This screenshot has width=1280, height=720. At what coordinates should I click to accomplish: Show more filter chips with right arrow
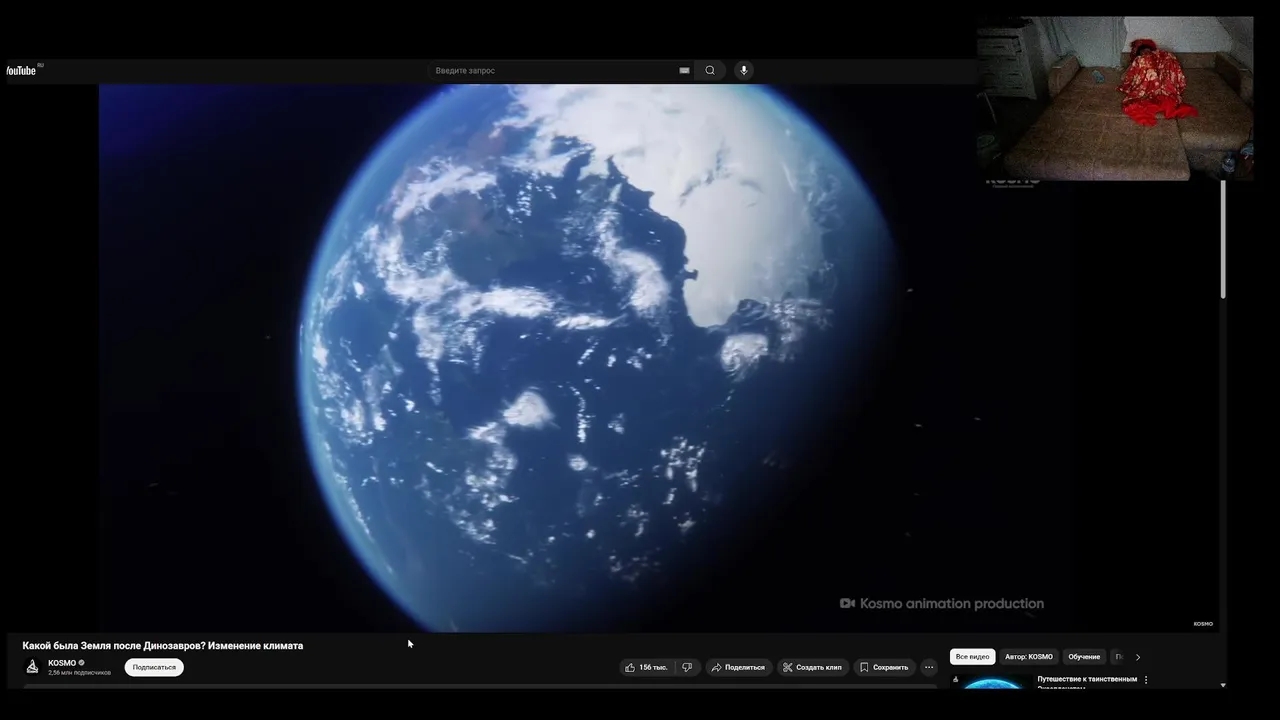coord(1137,657)
